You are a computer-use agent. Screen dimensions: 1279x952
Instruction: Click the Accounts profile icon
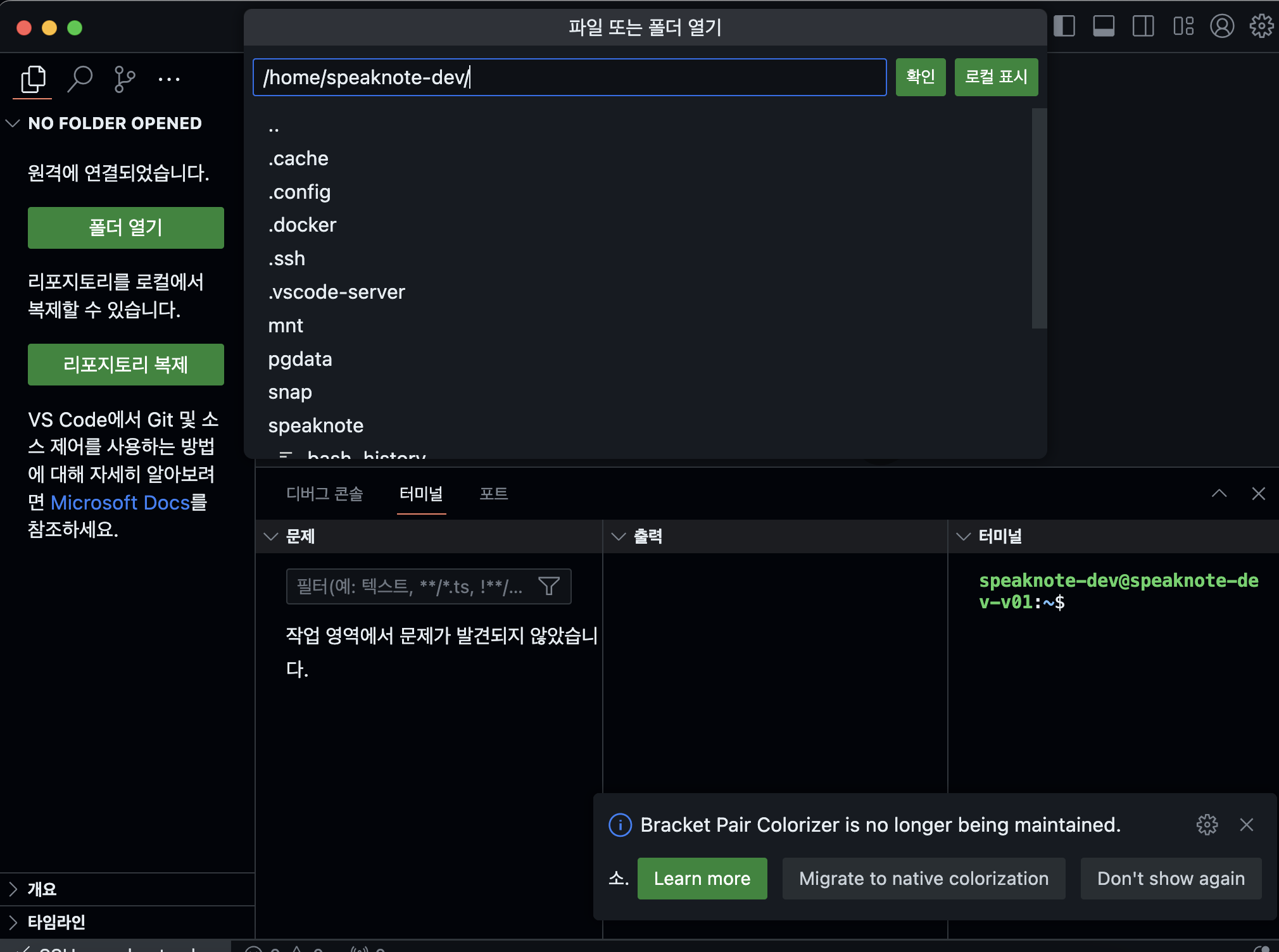pos(1222,27)
